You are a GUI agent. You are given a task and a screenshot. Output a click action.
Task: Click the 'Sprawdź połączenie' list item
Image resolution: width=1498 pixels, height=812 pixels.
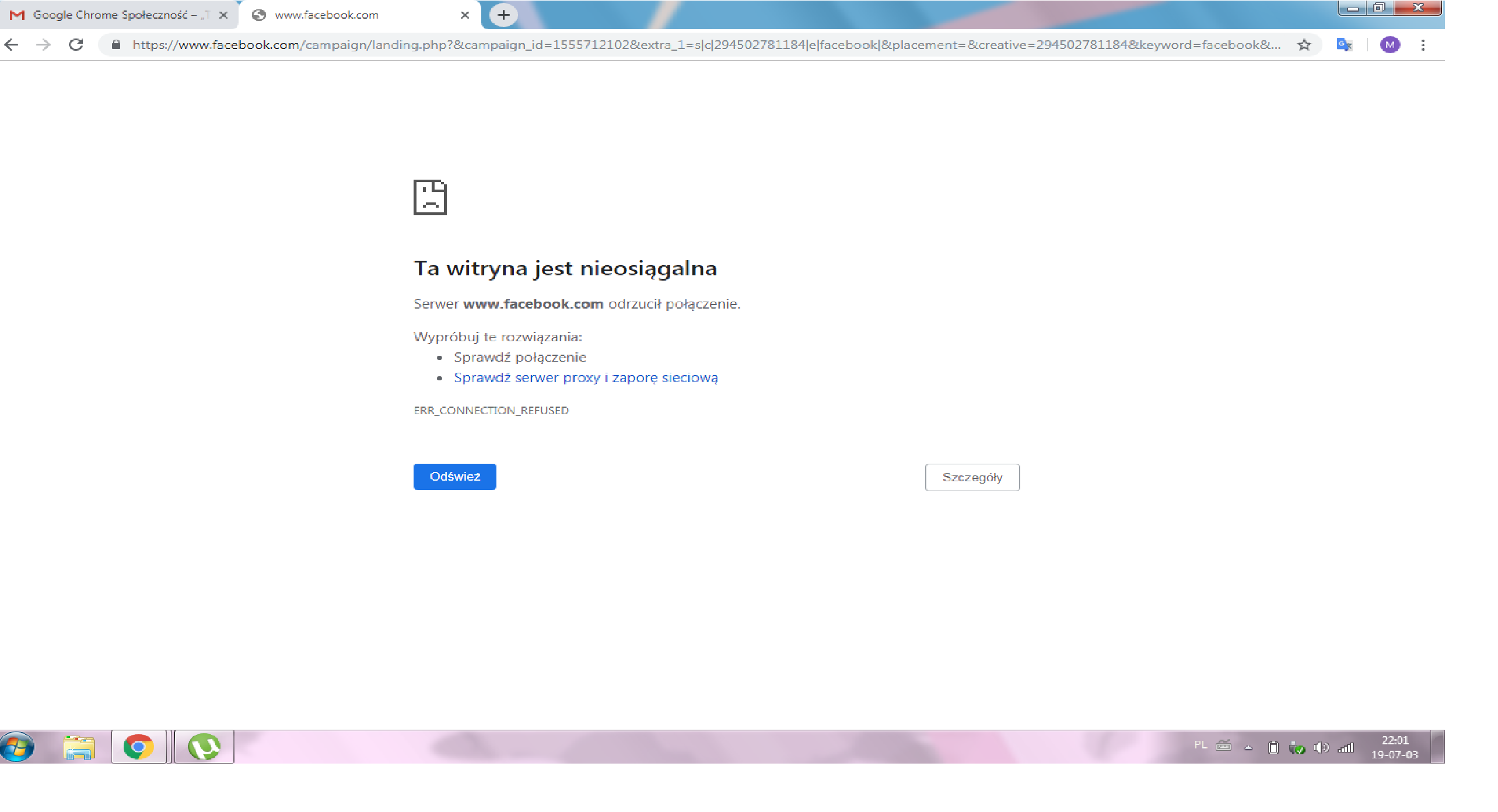520,357
